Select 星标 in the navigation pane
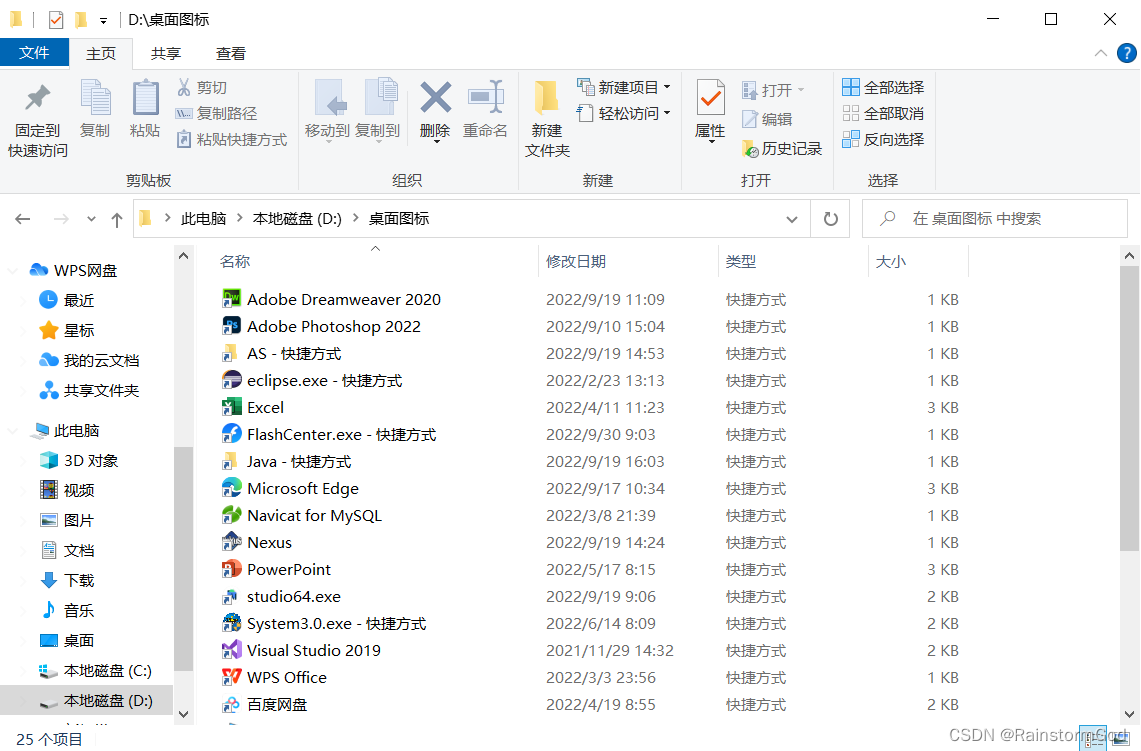1141x751 pixels. pos(79,330)
